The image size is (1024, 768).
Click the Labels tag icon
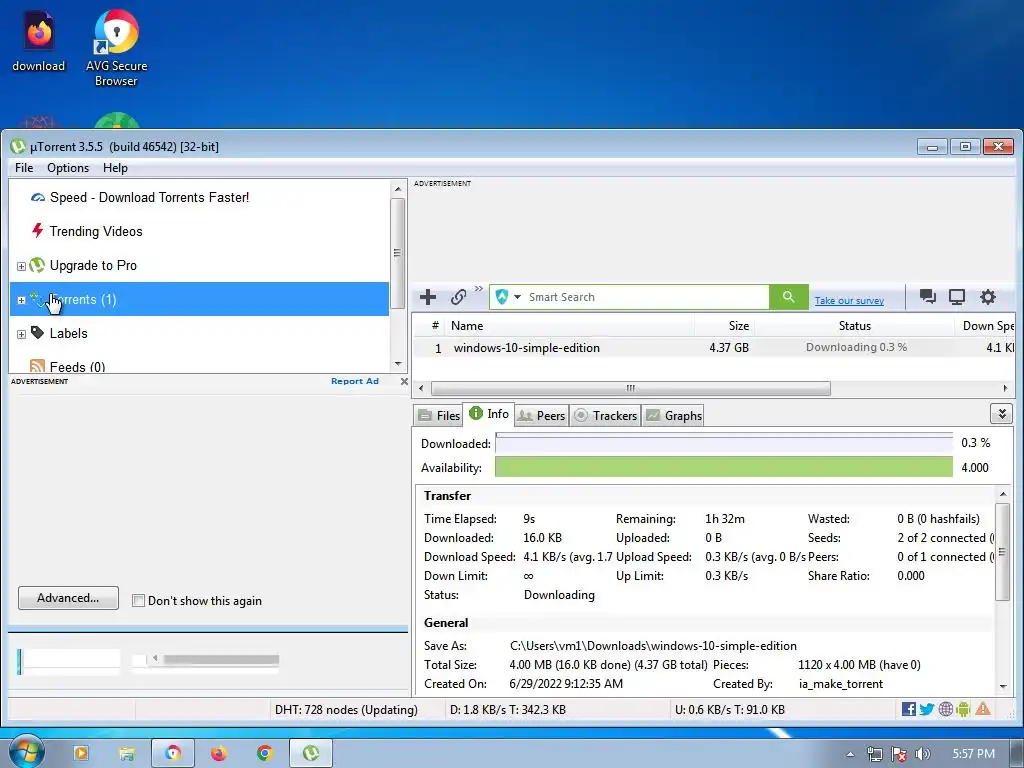37,332
